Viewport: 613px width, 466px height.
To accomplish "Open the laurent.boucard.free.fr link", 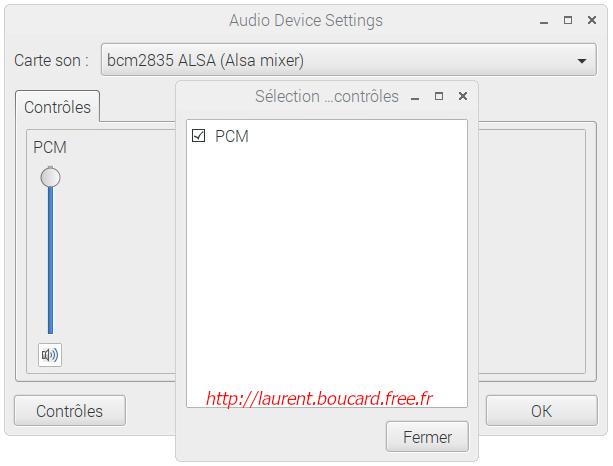I will 319,398.
